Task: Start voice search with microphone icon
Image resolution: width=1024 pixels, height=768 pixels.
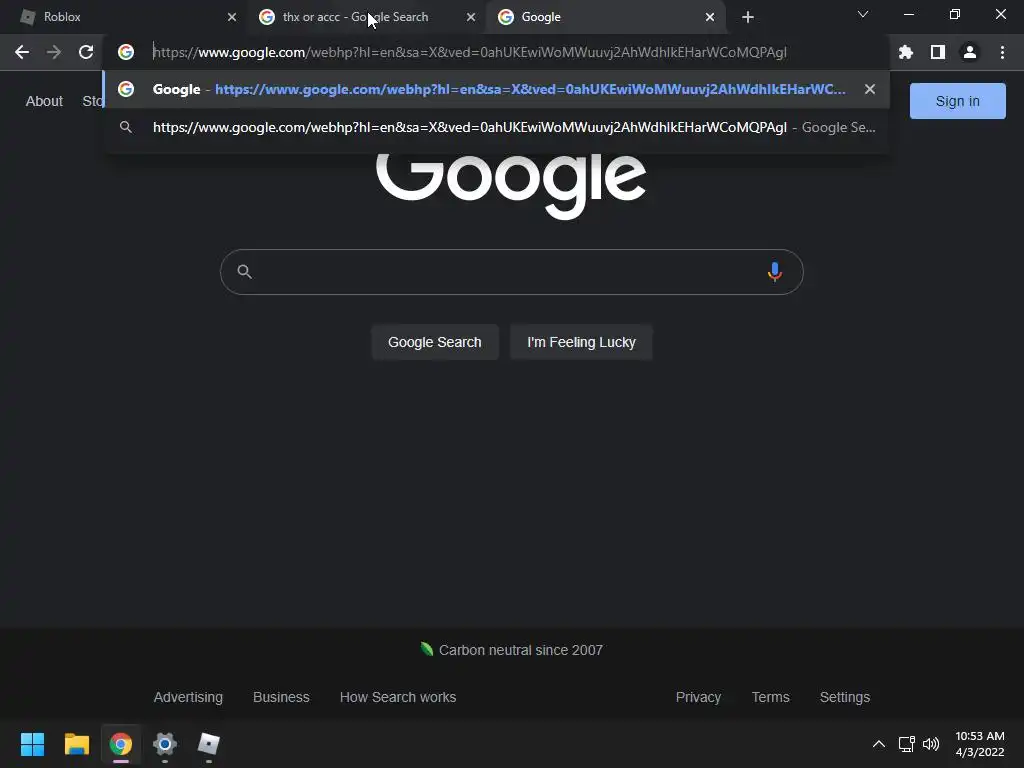Action: (x=775, y=272)
